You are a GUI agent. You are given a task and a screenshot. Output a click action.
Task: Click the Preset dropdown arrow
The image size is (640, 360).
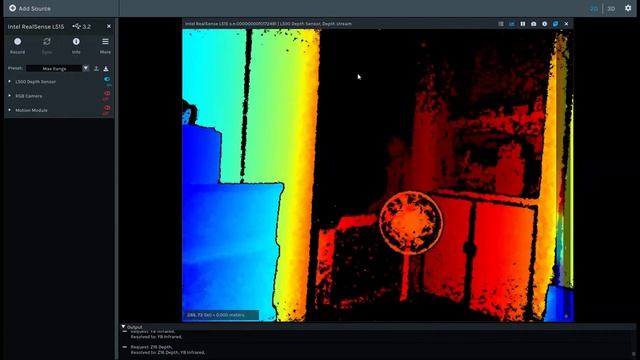(86, 68)
